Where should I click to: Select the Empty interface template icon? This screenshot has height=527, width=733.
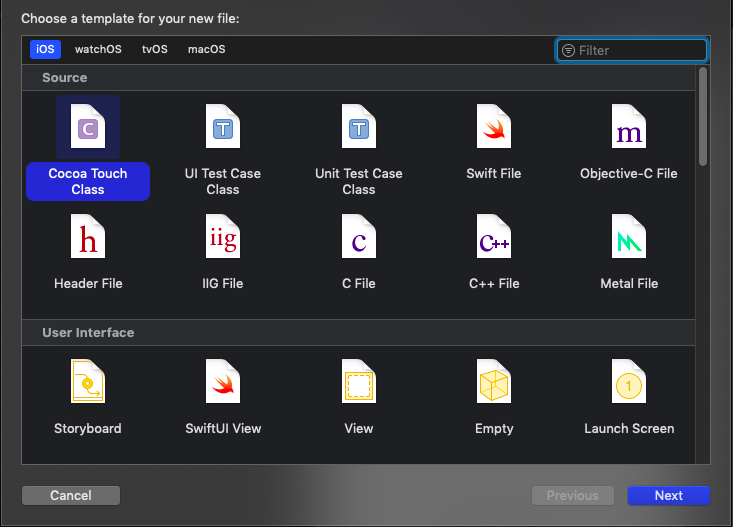pos(494,382)
